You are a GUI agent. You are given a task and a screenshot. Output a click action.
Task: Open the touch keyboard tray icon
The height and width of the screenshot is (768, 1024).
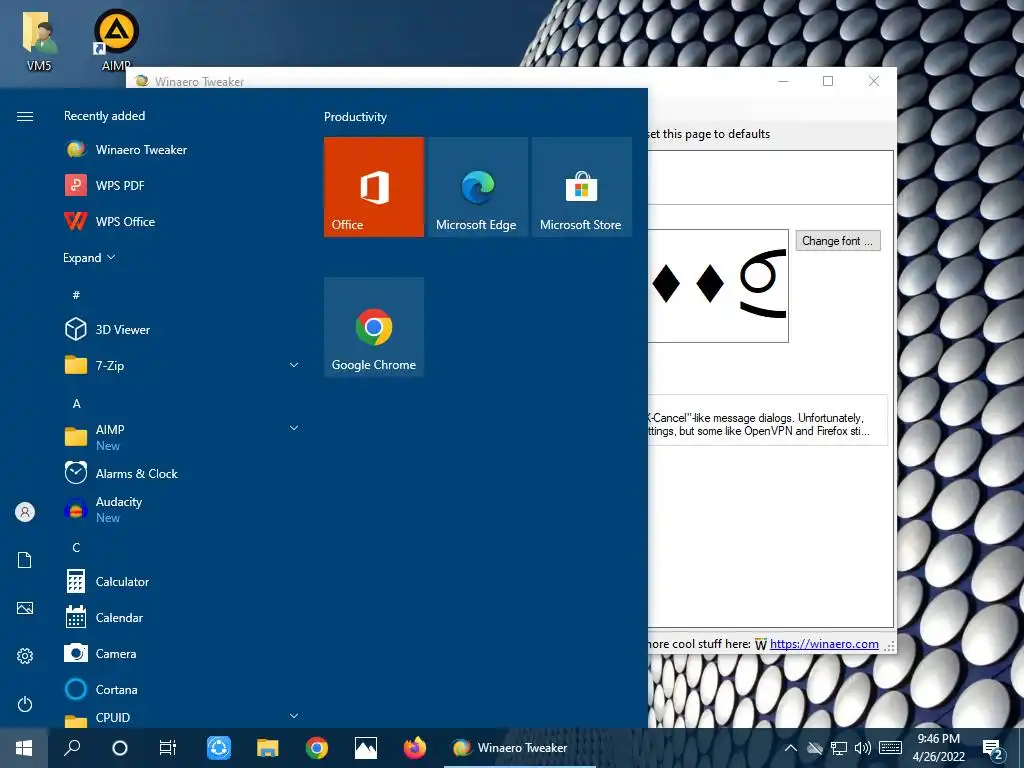890,748
